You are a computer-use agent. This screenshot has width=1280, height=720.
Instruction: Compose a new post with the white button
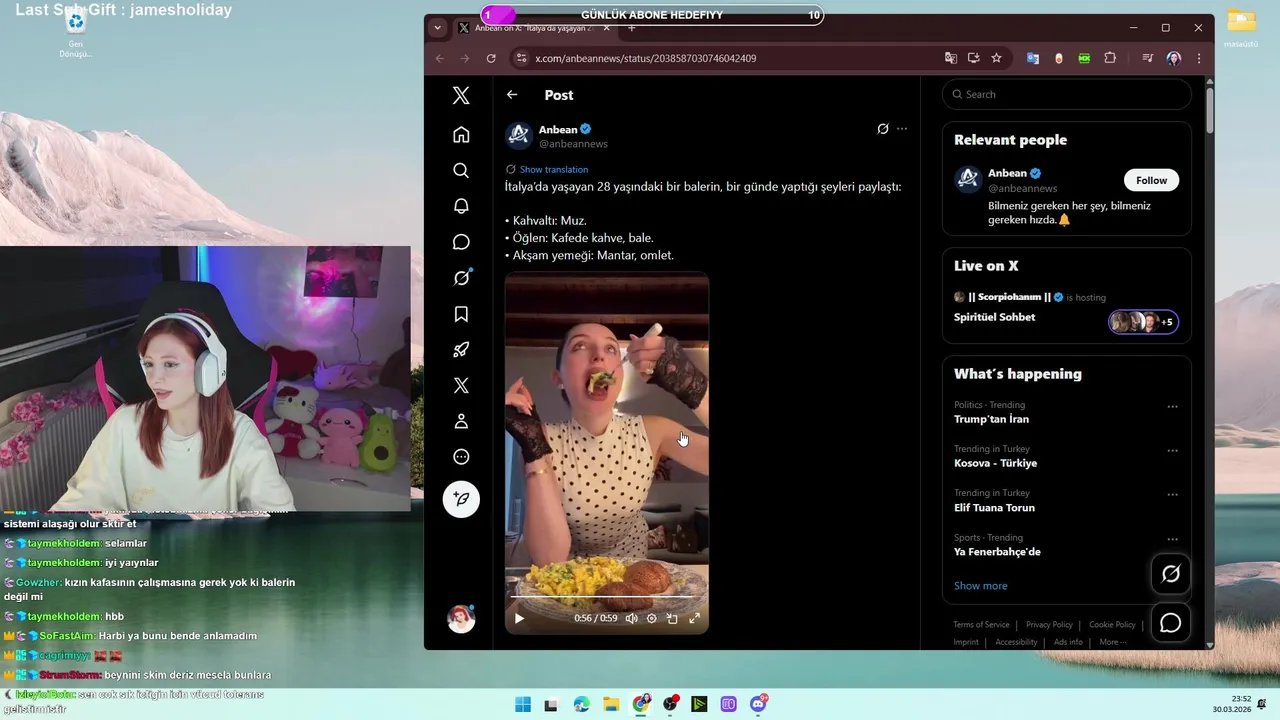coord(461,498)
